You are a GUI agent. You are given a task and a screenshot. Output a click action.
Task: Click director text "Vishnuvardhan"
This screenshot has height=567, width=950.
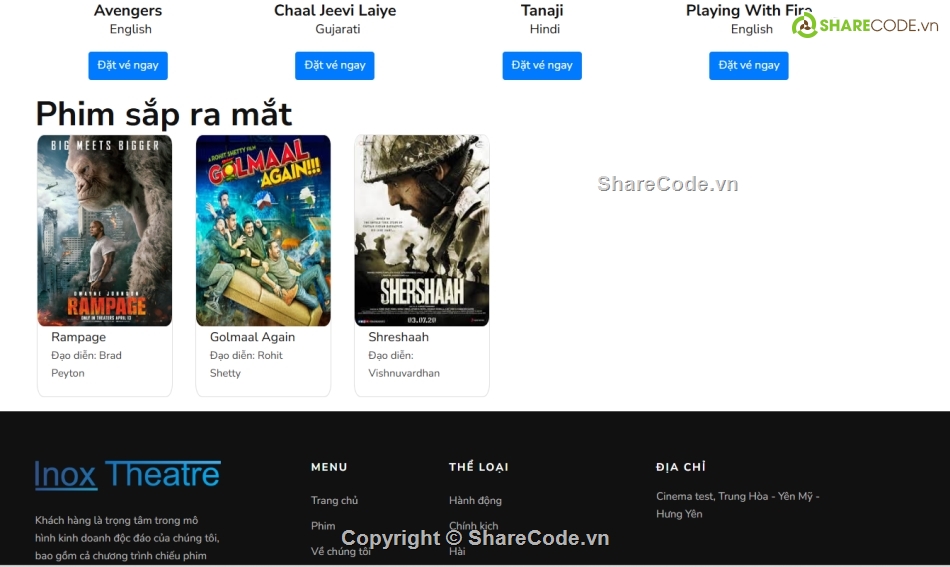pos(404,373)
